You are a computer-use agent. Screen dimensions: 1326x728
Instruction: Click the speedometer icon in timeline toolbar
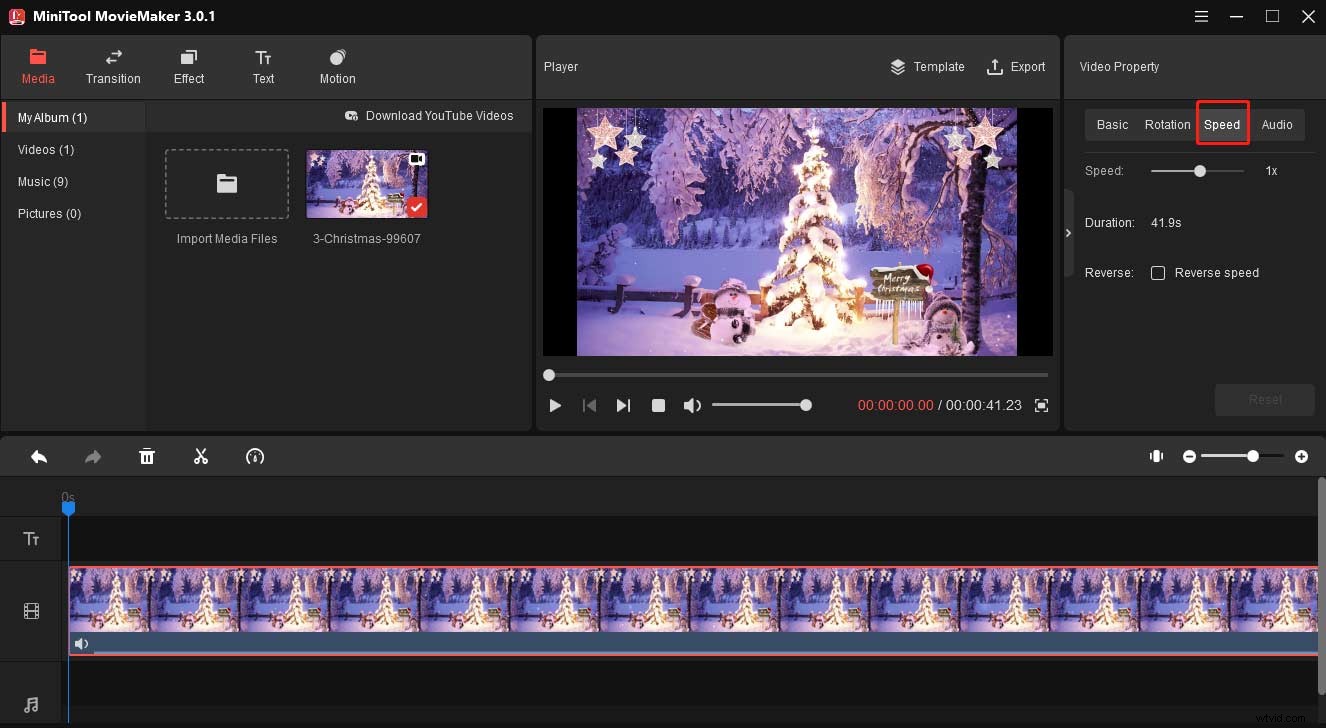click(x=254, y=456)
